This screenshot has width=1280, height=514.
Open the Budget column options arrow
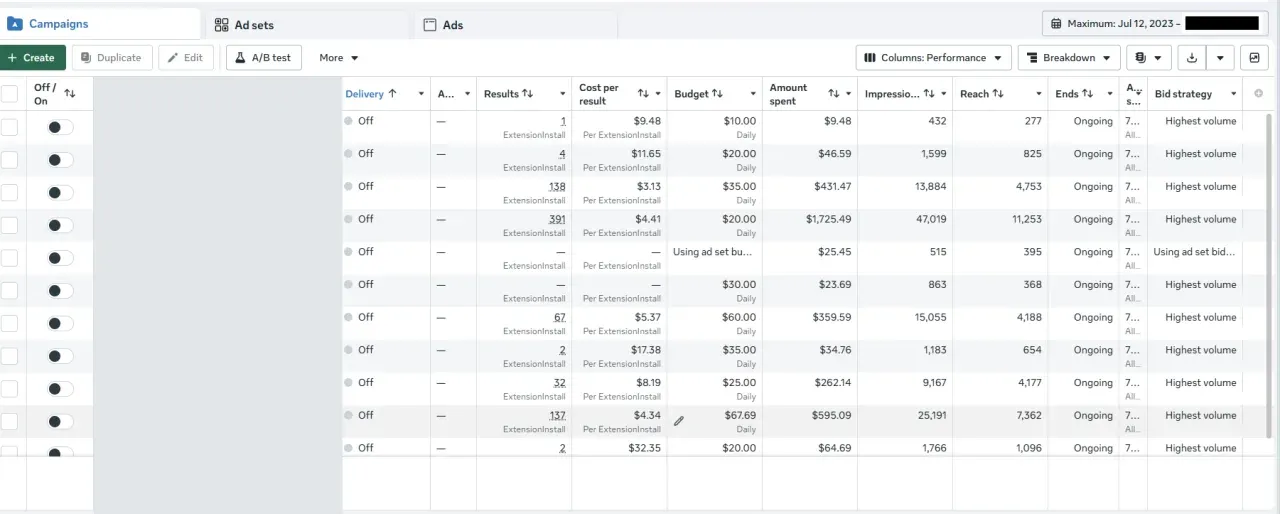[x=752, y=94]
